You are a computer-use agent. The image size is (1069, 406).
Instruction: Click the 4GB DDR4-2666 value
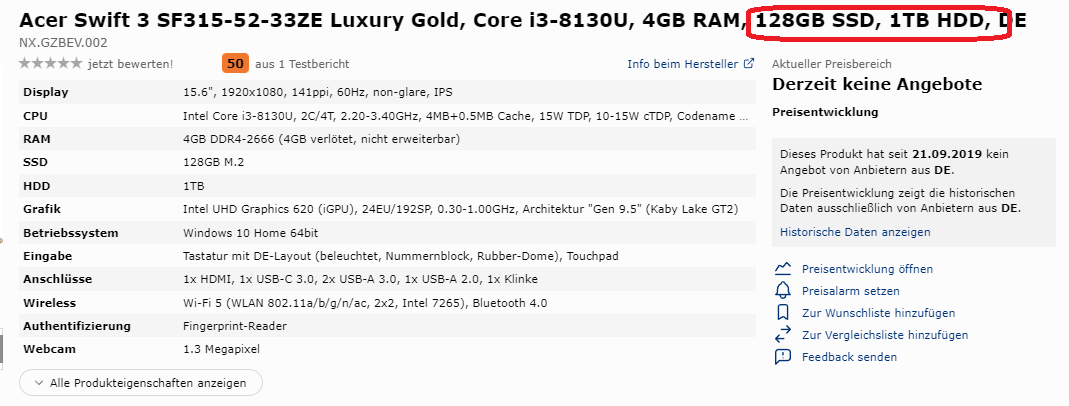coord(321,139)
